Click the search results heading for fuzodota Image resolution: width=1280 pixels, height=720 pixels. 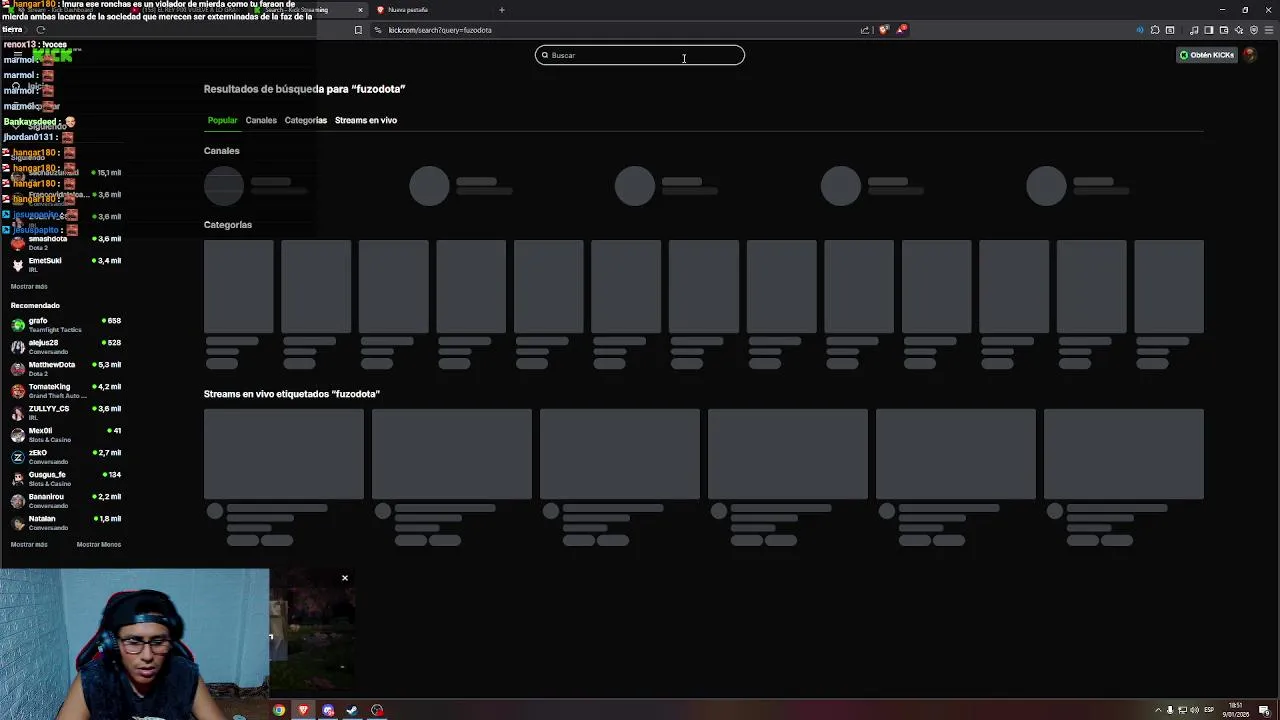pyautogui.click(x=304, y=89)
